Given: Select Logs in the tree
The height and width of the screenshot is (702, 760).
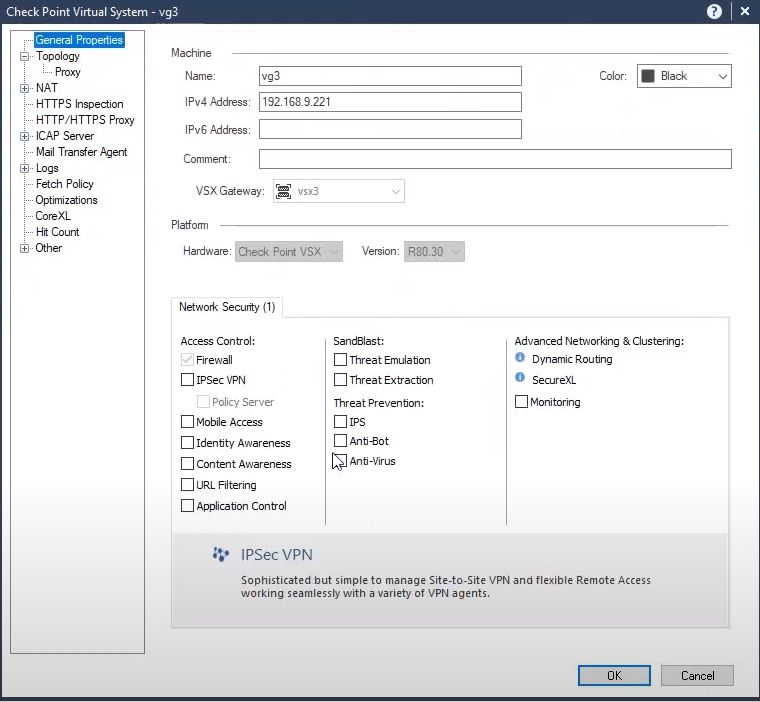Looking at the screenshot, I should pyautogui.click(x=47, y=168).
